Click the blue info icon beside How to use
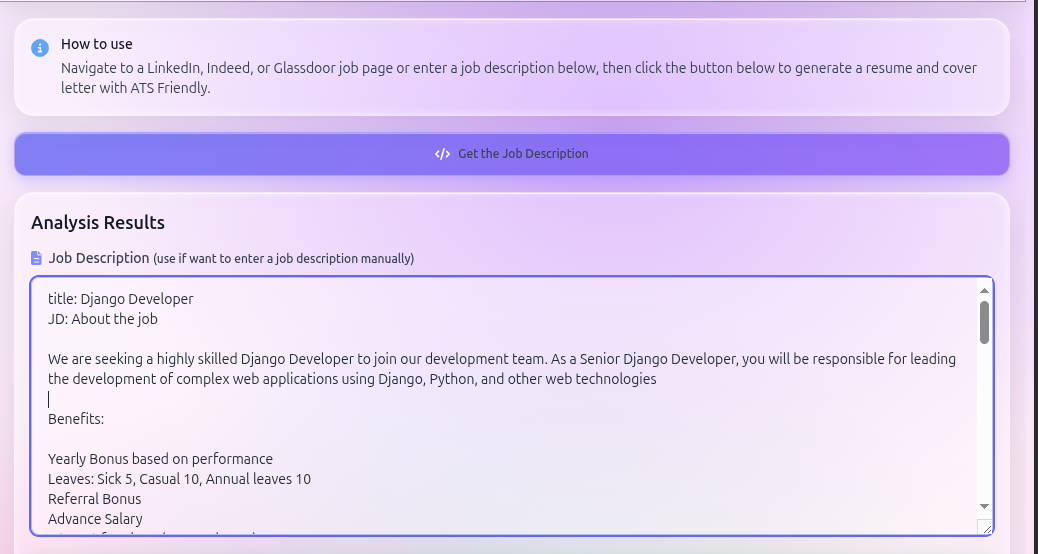The height and width of the screenshot is (554, 1038). pos(40,48)
